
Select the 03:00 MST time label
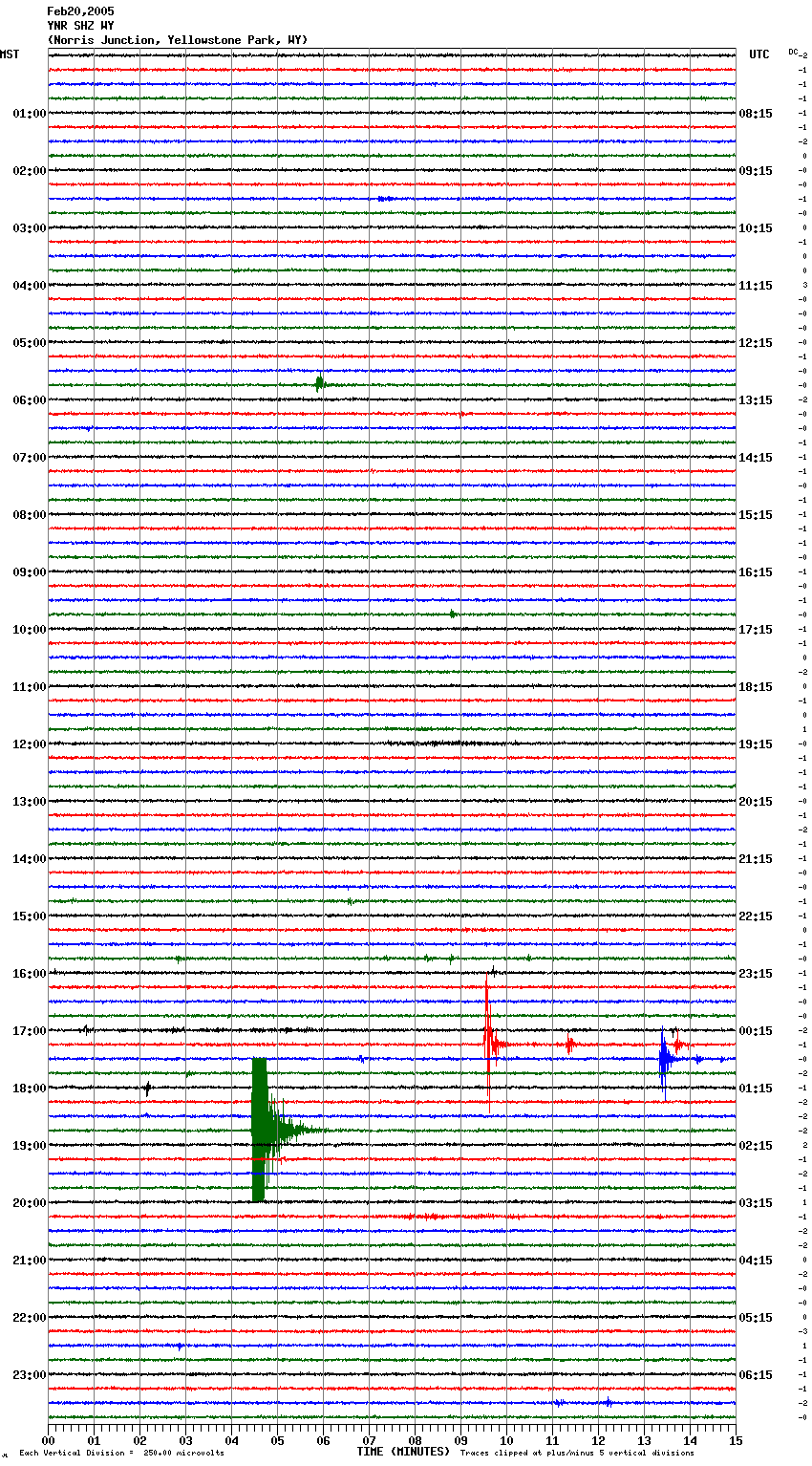30,228
